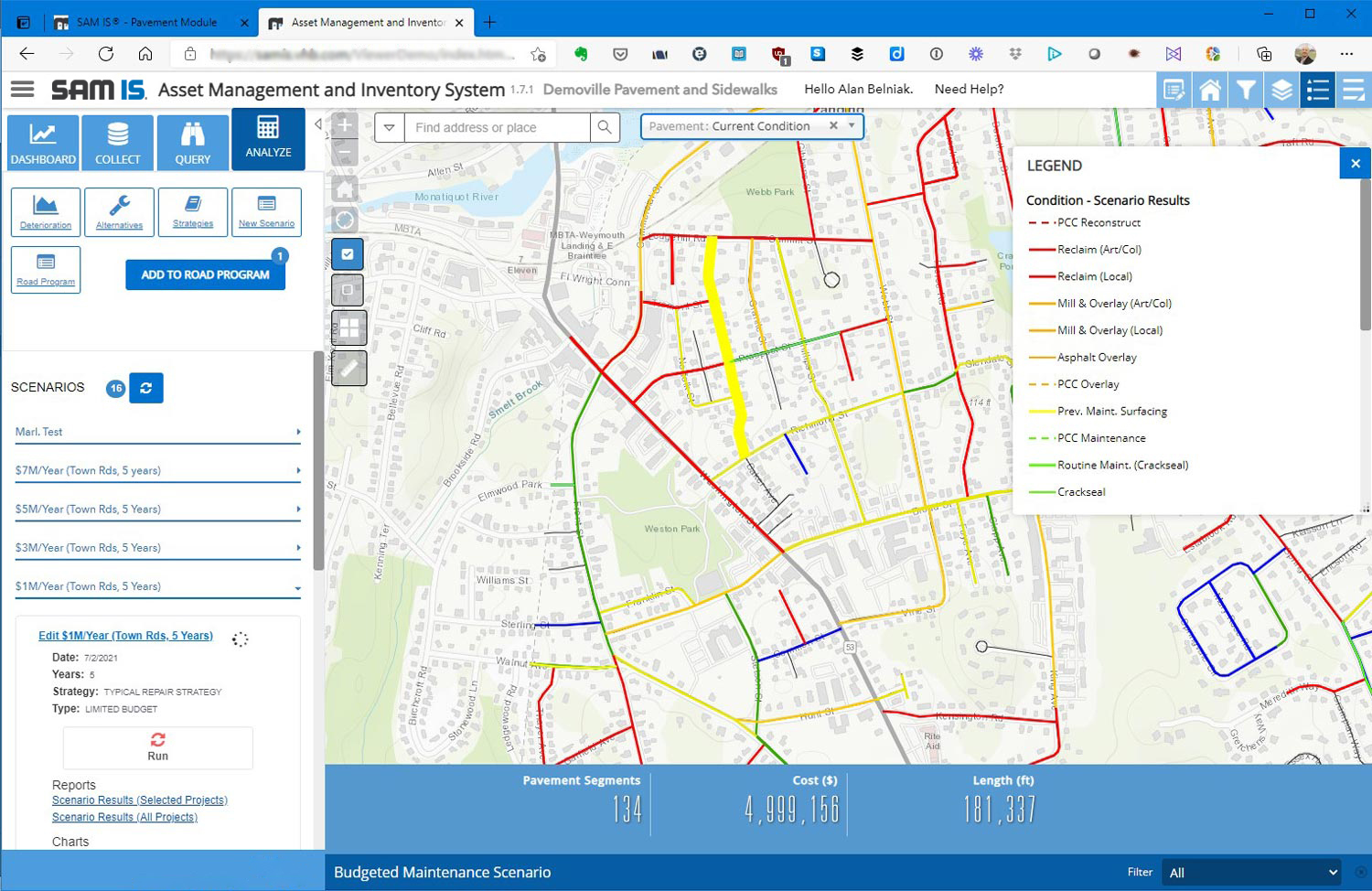
Task: Click ADD TO ROAD PROGRAM button
Action: coord(206,274)
